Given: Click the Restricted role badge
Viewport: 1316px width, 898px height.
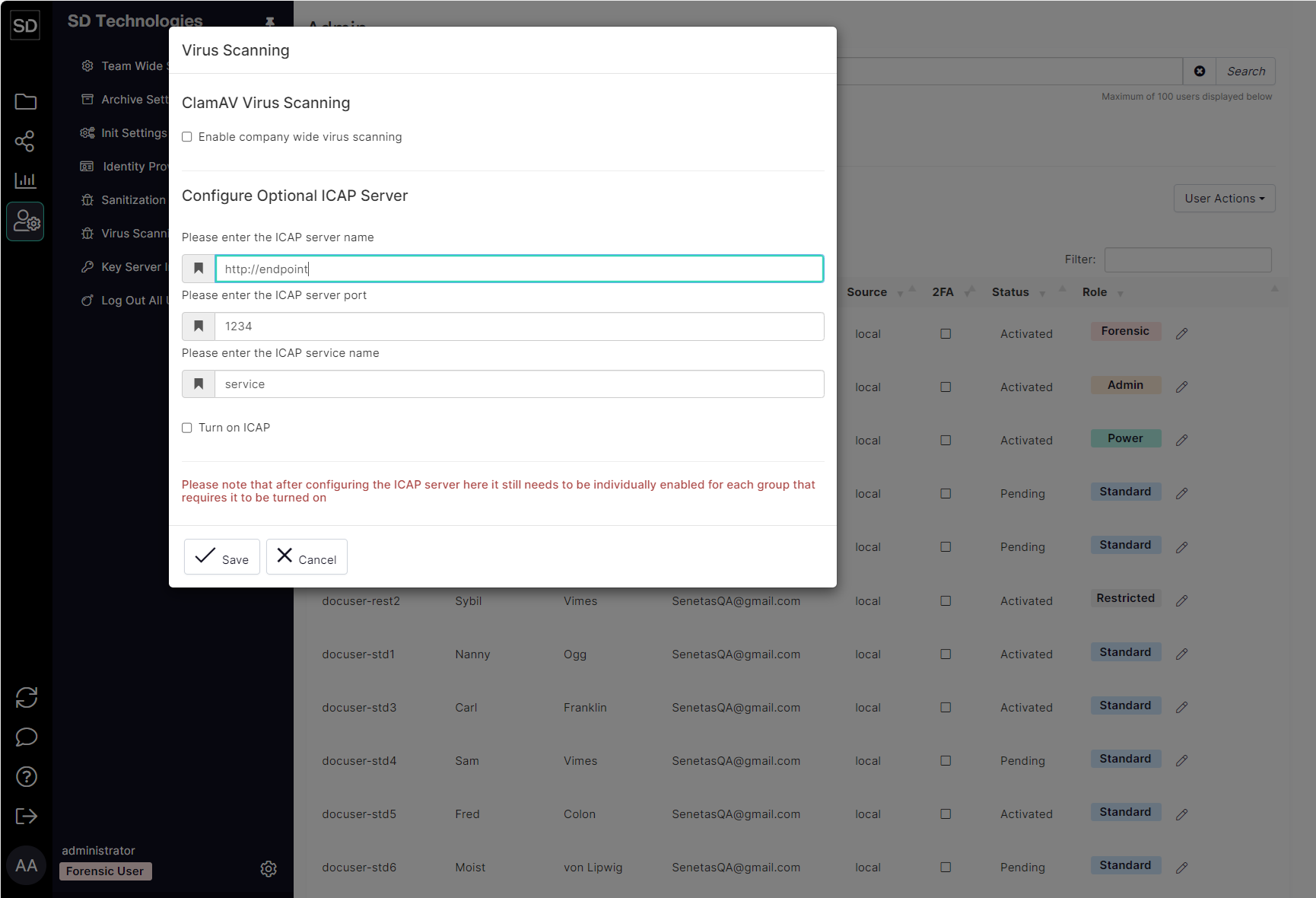Looking at the screenshot, I should [1126, 598].
